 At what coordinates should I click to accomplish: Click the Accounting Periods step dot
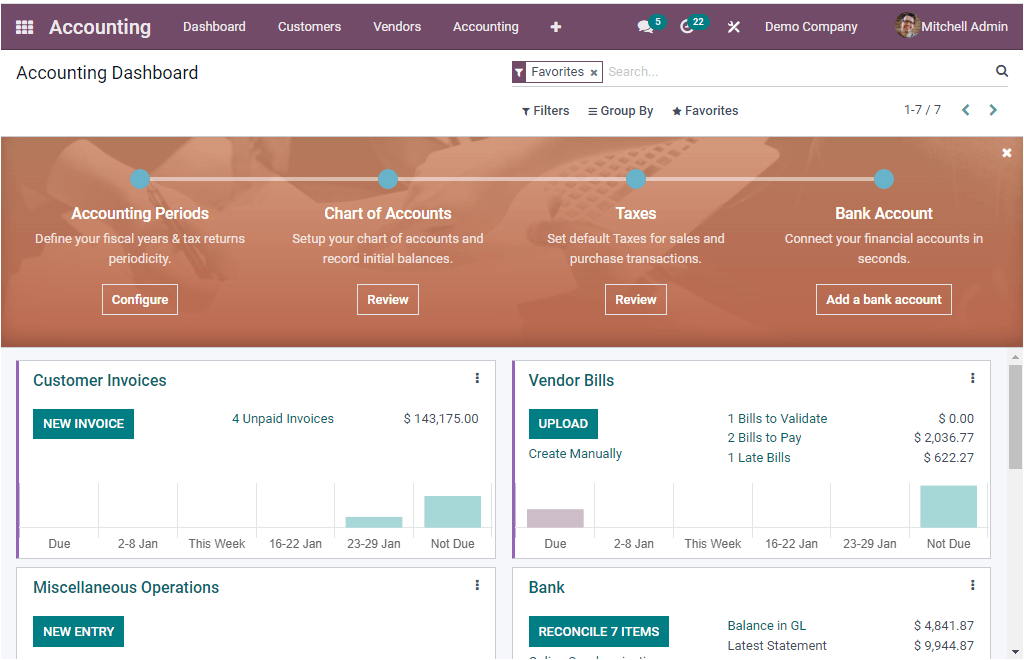pos(140,179)
